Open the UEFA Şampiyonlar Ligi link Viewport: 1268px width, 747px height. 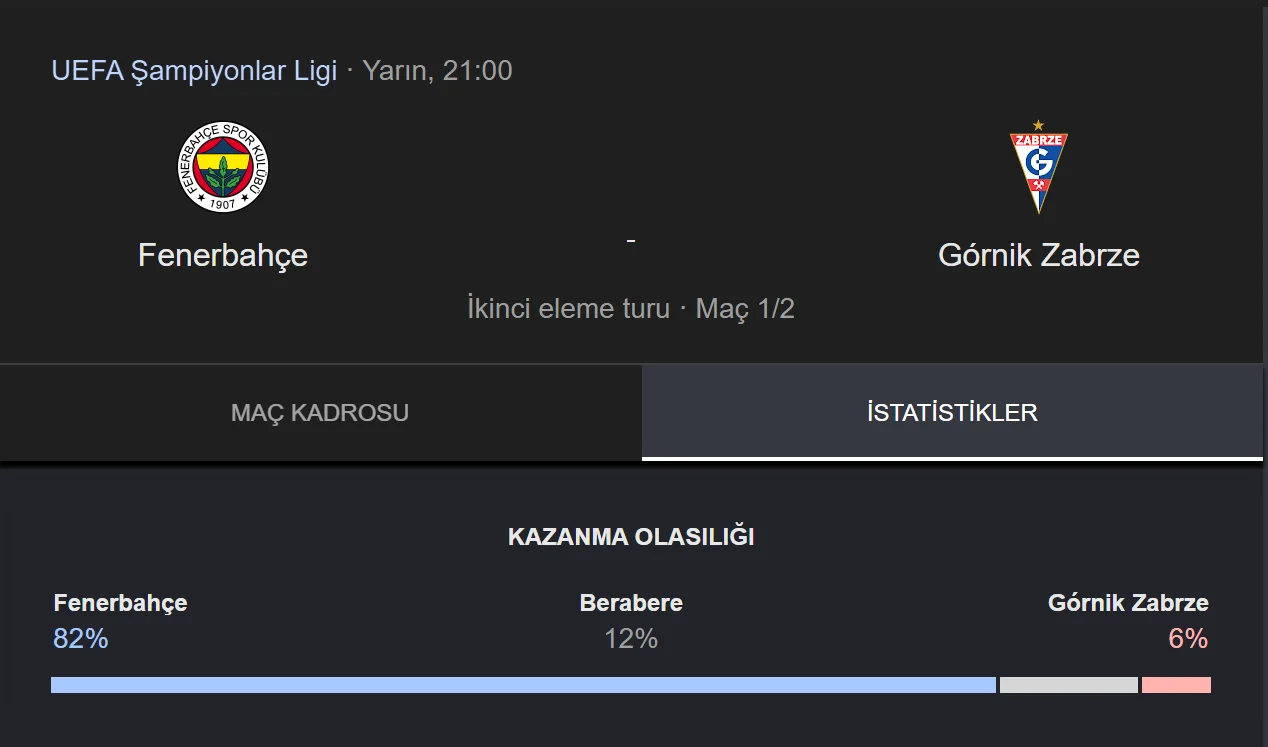click(194, 71)
